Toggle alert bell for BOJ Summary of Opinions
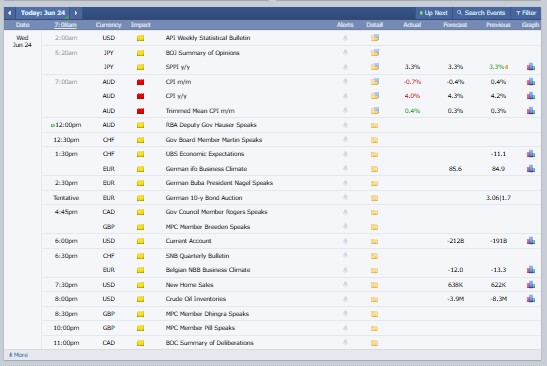The image size is (547, 366). pos(345,52)
